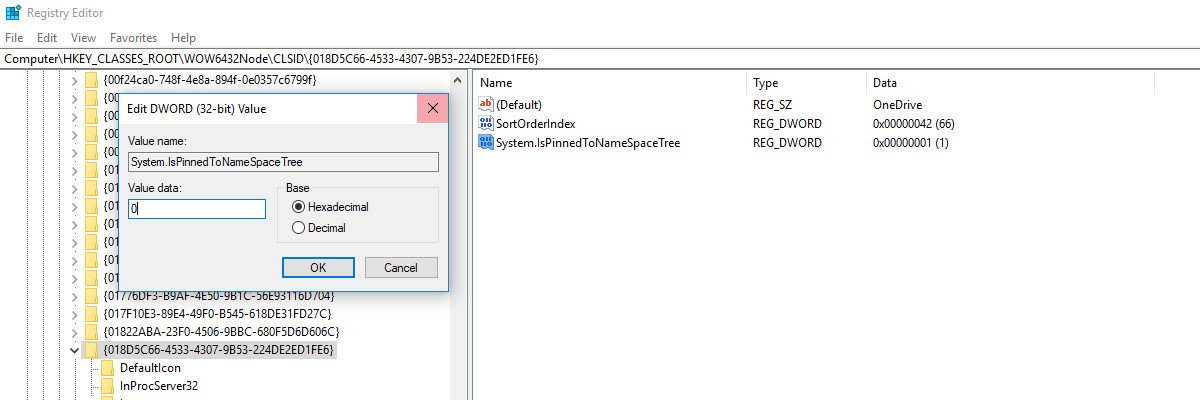Select the {01776DF3-B9AF-4E50-9B1C-56E93116D704} key label
1200x400 pixels.
click(x=219, y=296)
